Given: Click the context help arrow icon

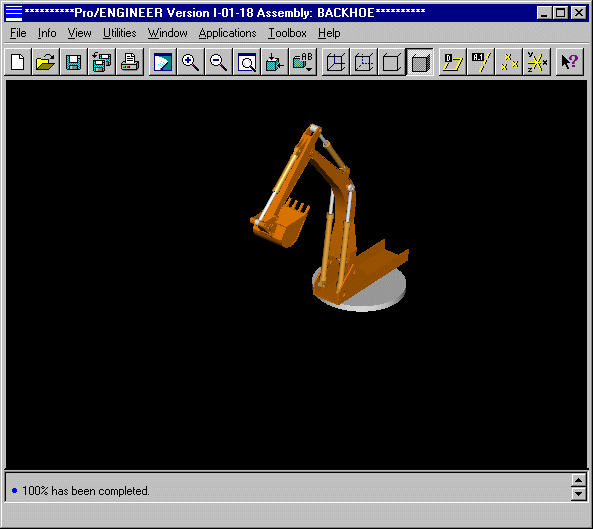Looking at the screenshot, I should point(570,62).
